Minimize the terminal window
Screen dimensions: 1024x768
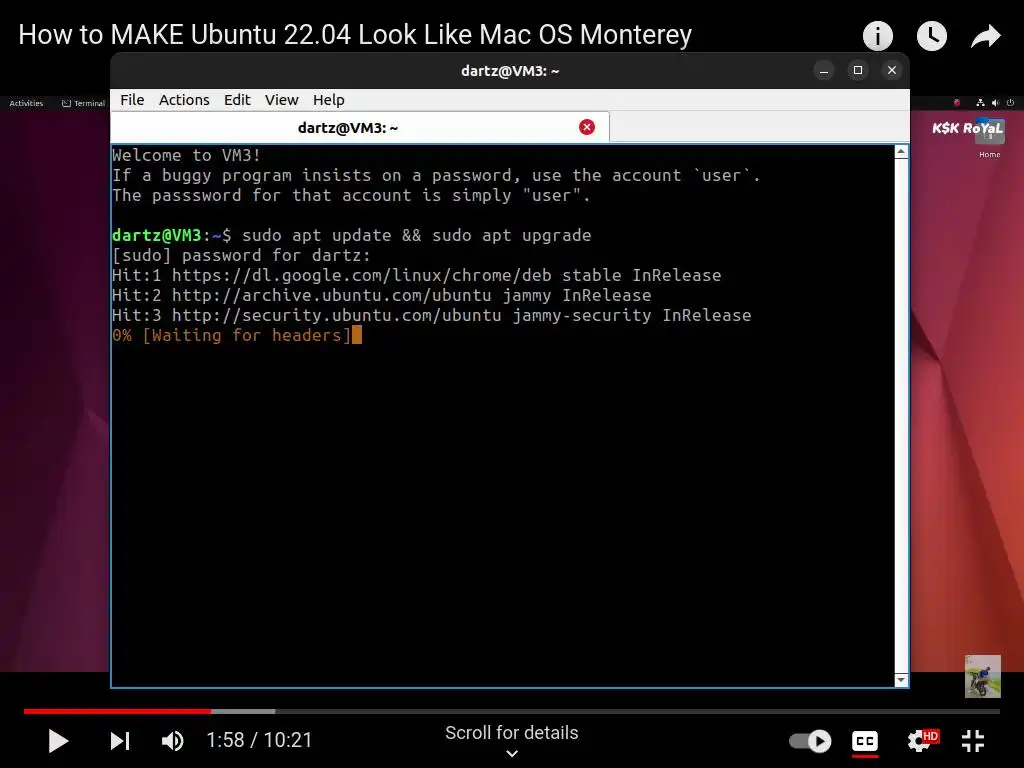click(x=824, y=71)
